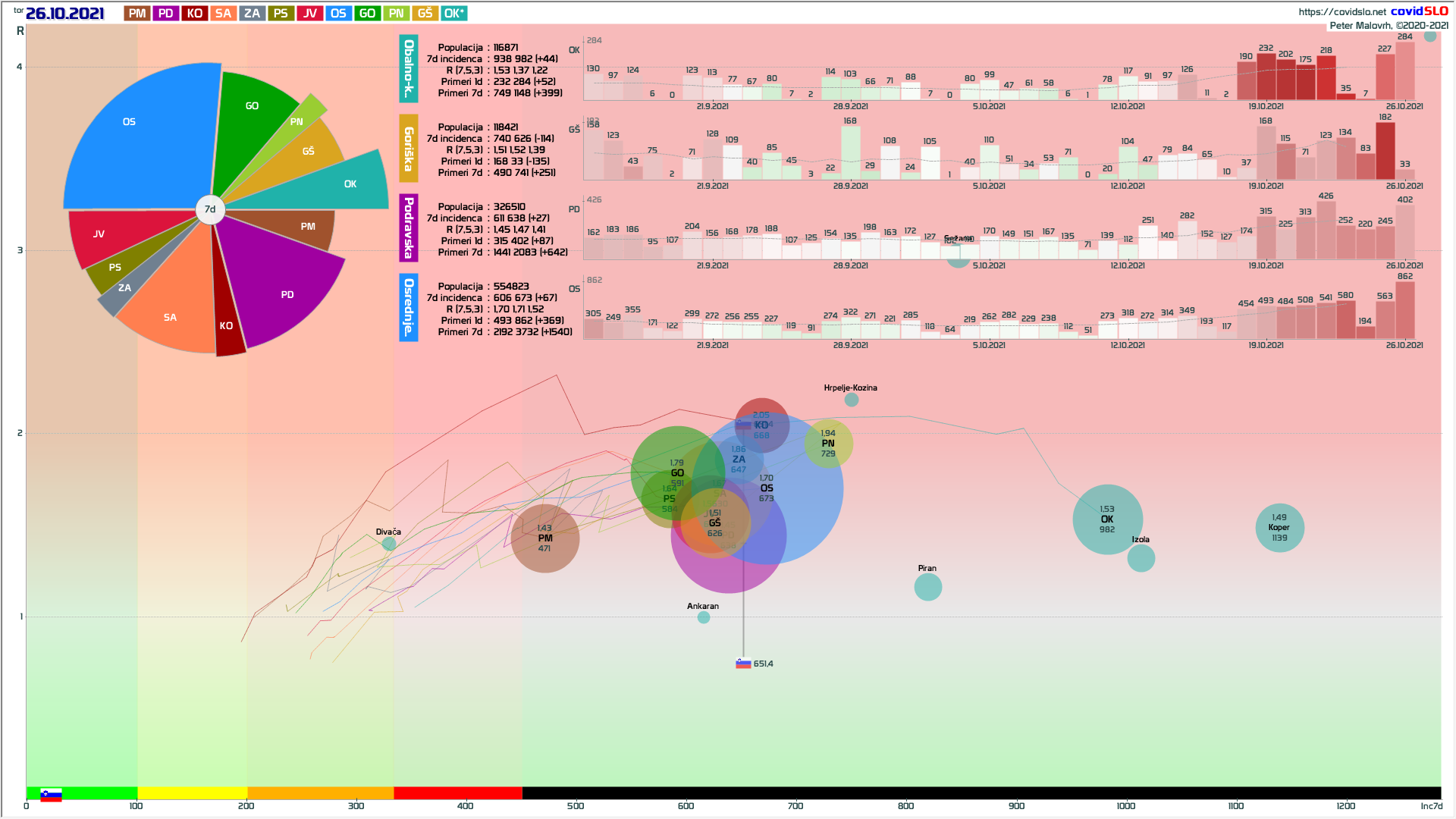This screenshot has width=1456, height=819.
Task: Toggle the OK* region legend tag
Action: point(453,14)
